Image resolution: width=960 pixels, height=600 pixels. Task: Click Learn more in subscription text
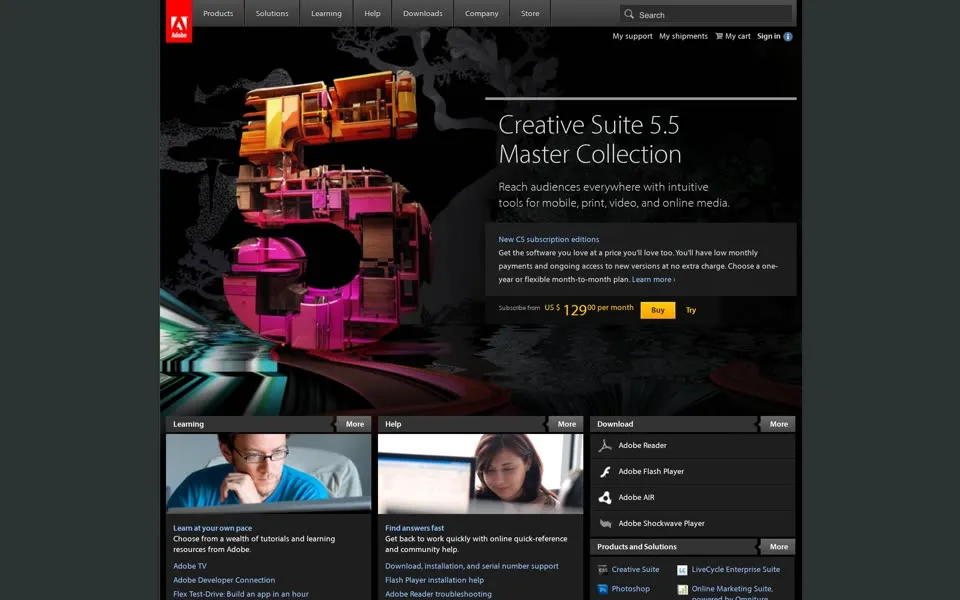tap(653, 279)
